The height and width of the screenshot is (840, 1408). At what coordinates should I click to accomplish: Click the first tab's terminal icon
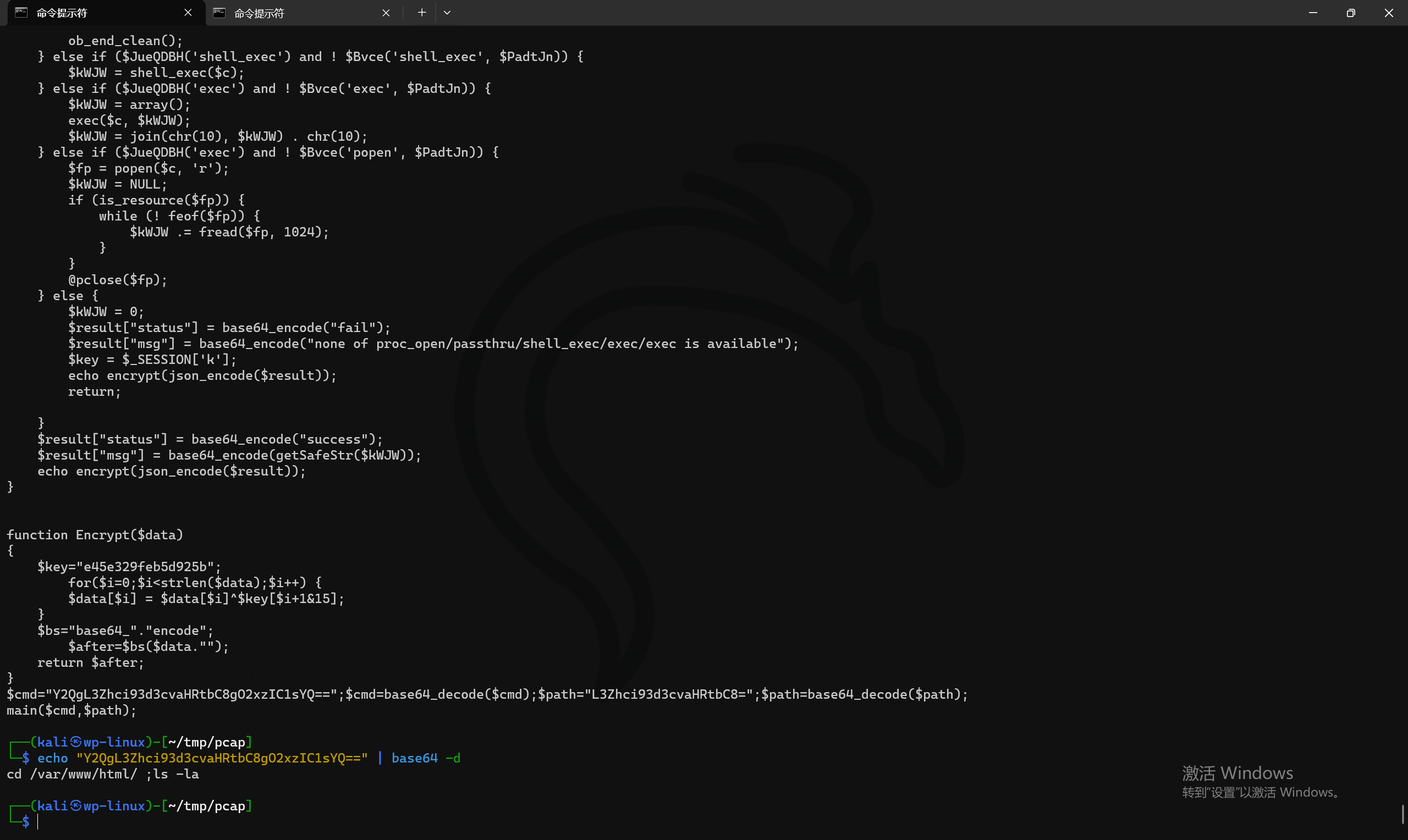point(21,13)
